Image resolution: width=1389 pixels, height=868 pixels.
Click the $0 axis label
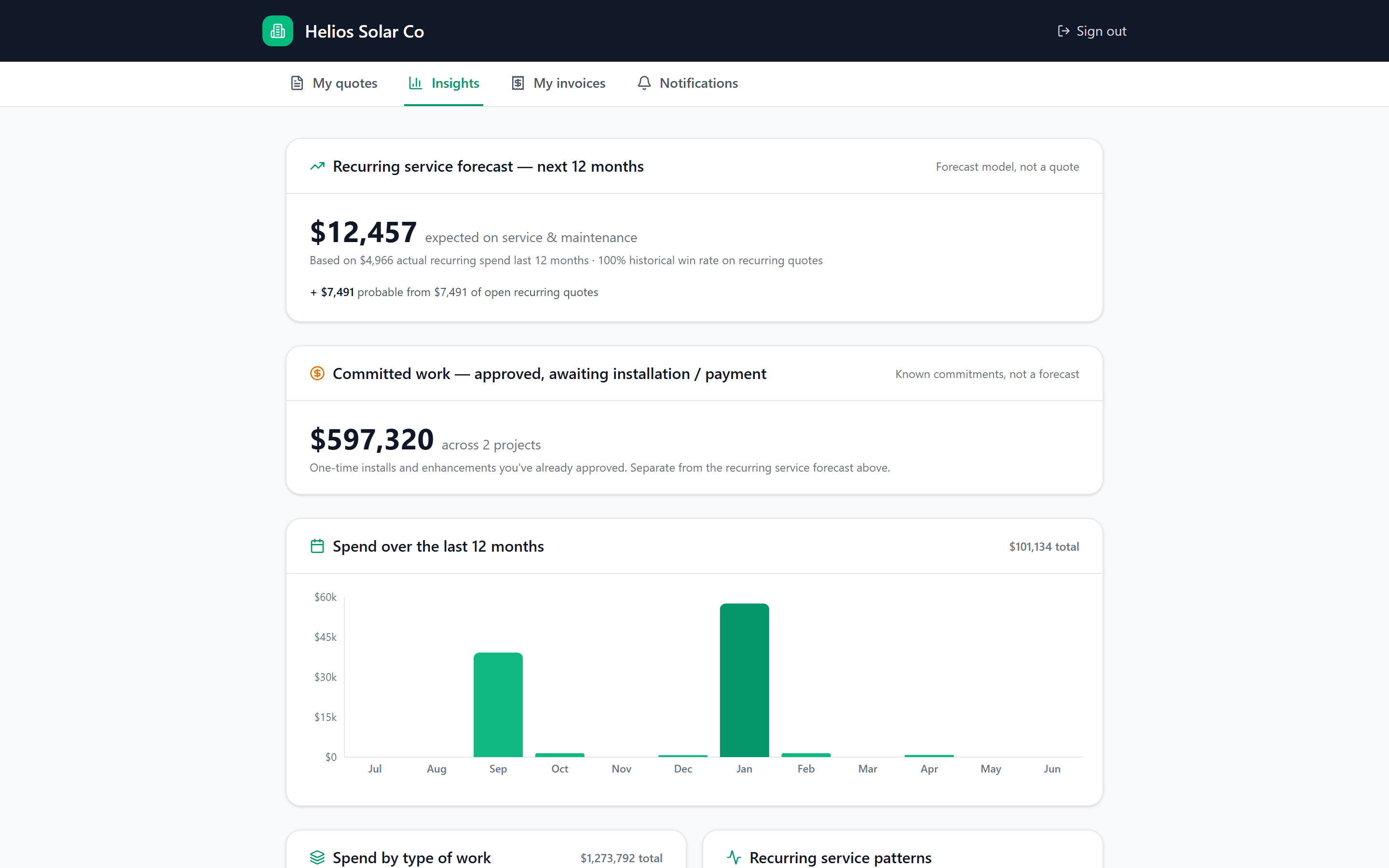tap(331, 757)
